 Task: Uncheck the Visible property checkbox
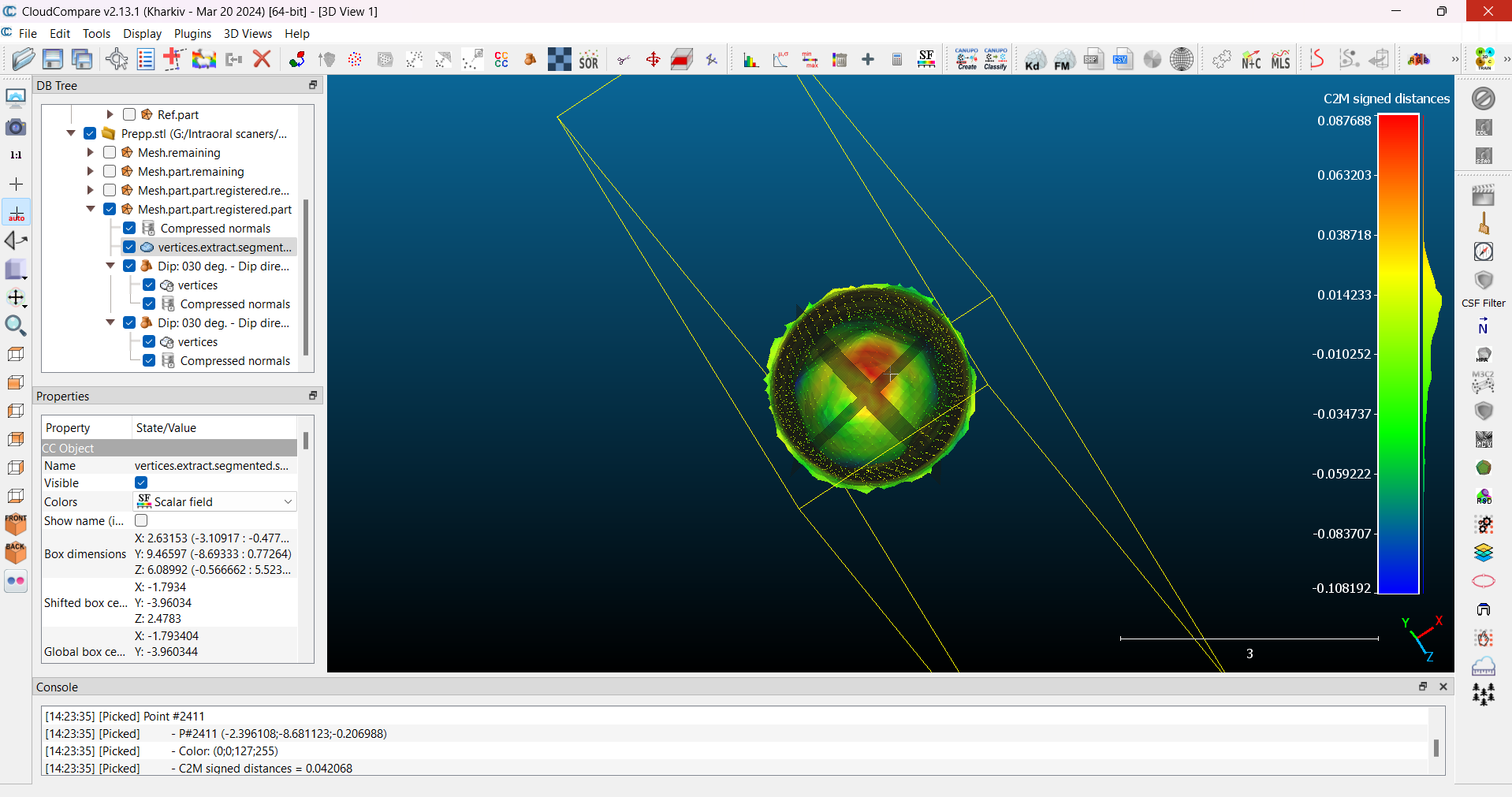(x=141, y=482)
